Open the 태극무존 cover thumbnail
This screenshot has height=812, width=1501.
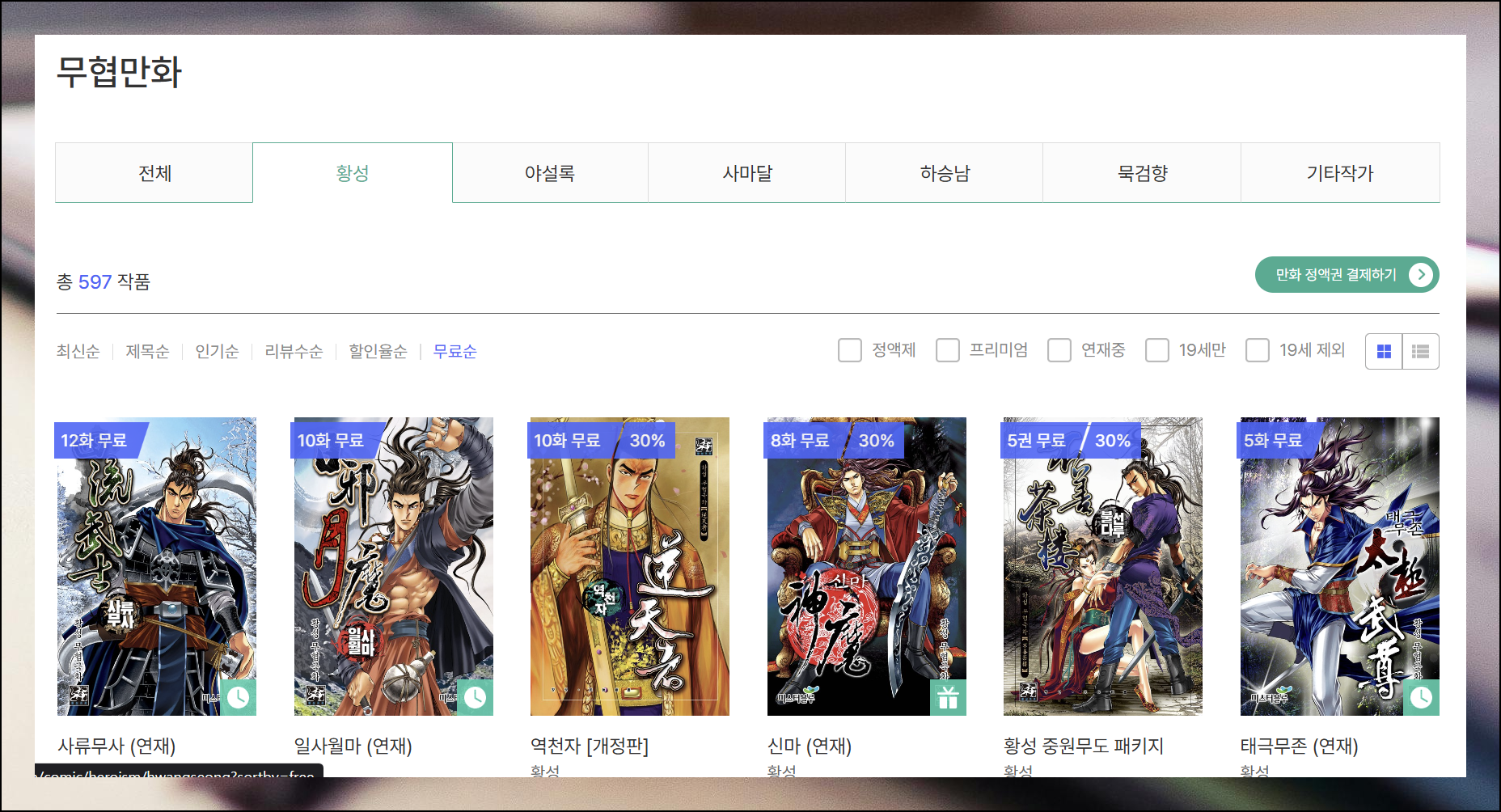(1339, 566)
